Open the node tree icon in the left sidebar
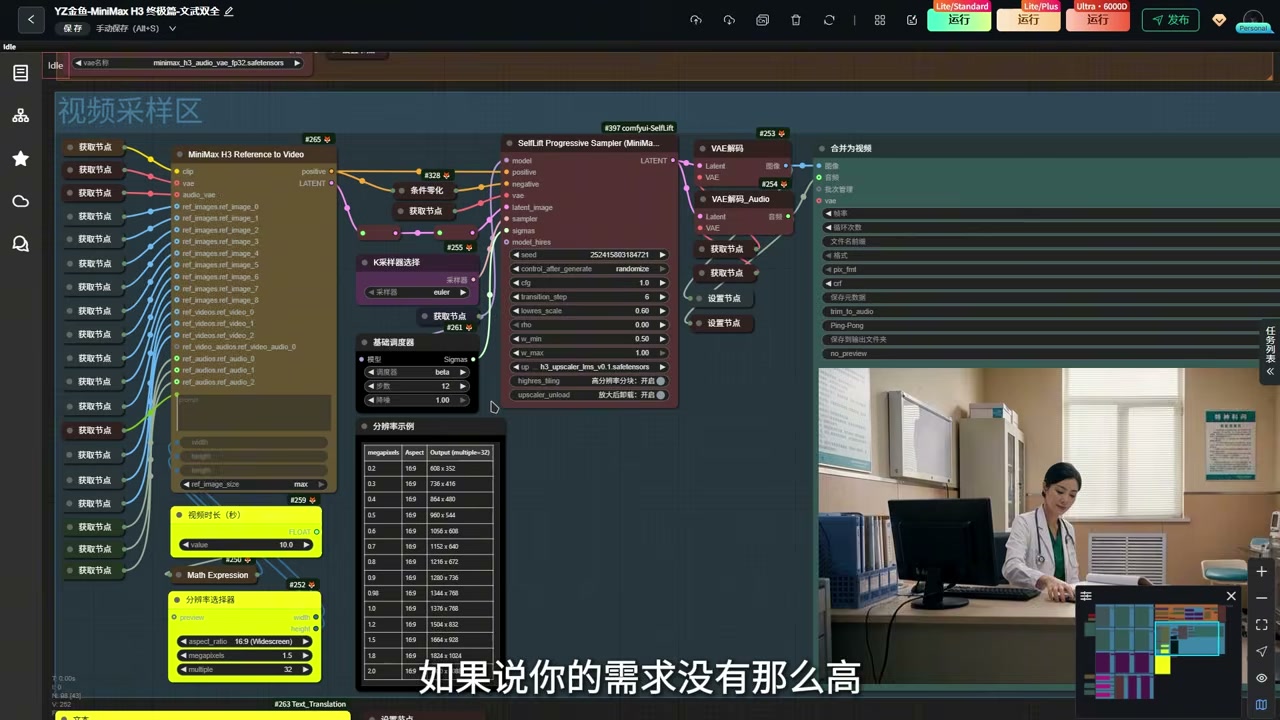 (20, 116)
